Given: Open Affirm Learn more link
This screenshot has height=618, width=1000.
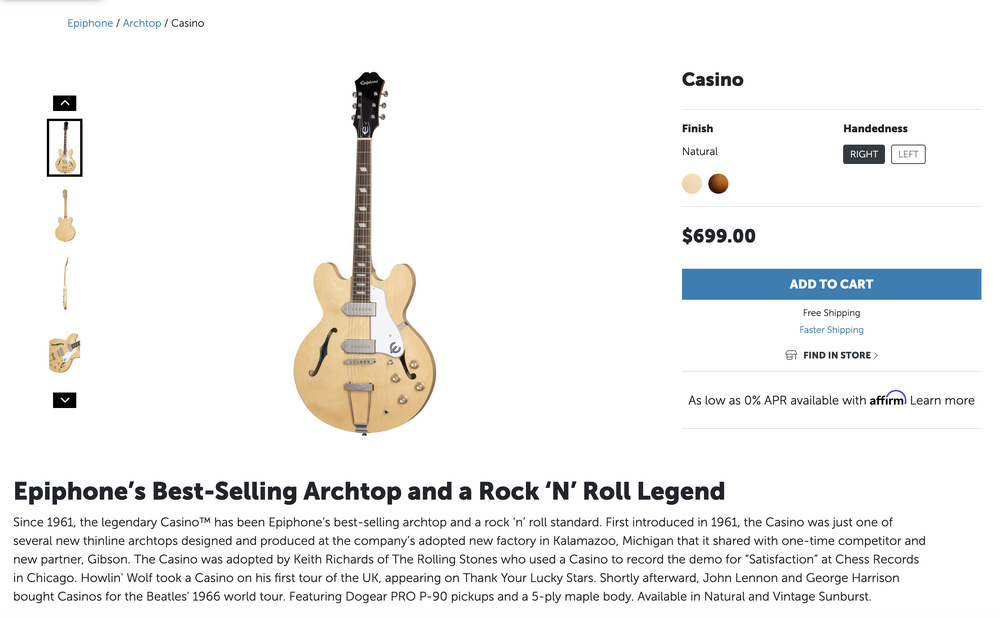Looking at the screenshot, I should click(x=942, y=400).
